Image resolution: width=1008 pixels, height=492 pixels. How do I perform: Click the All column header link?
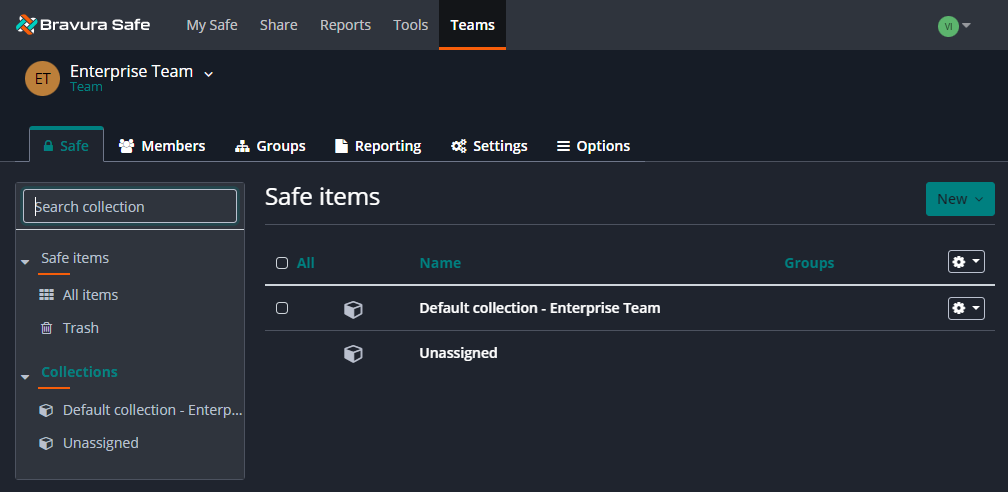click(x=305, y=262)
